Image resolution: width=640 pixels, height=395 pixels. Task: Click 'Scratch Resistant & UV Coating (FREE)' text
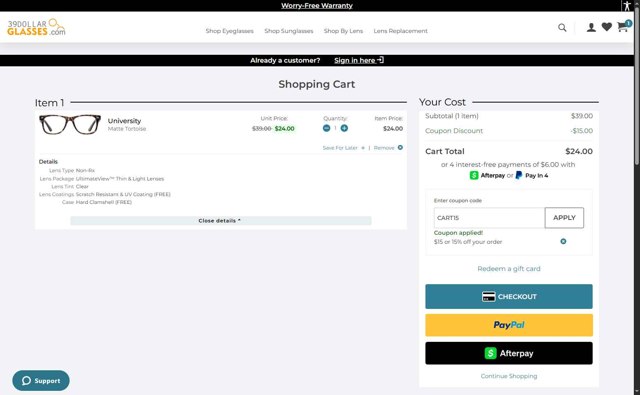[x=123, y=195]
